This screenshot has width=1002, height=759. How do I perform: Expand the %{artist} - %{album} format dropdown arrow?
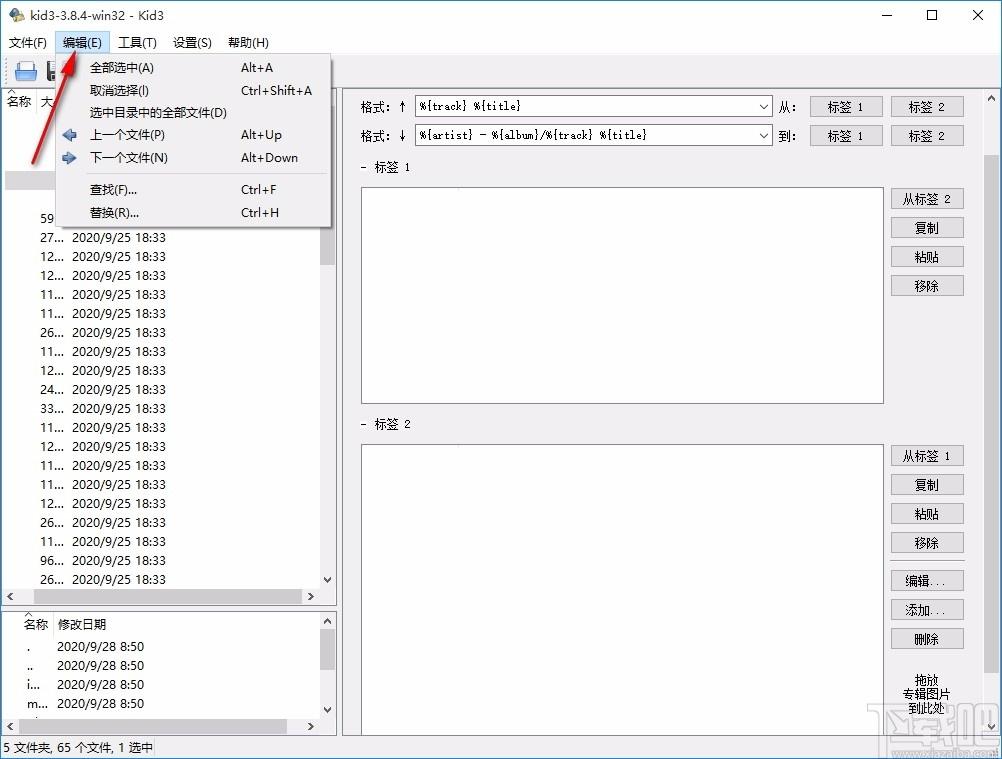(x=764, y=135)
